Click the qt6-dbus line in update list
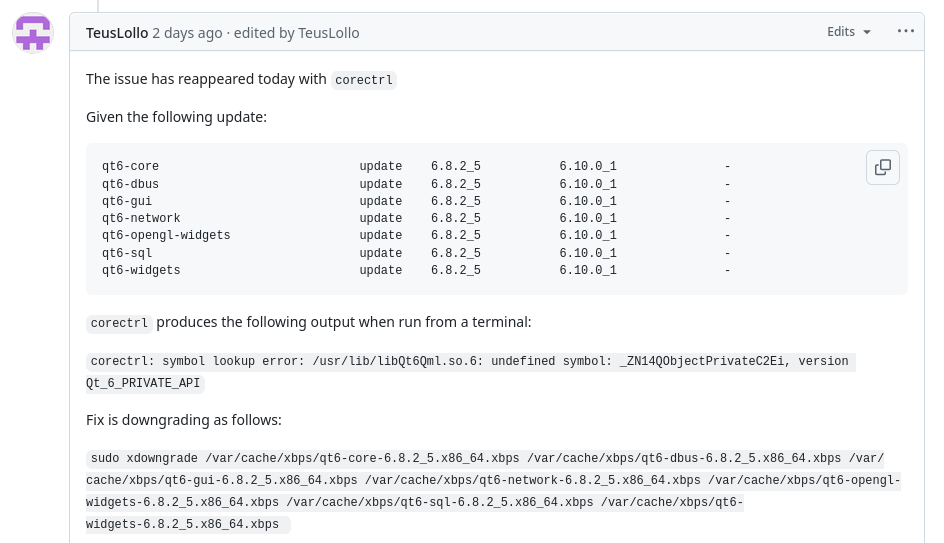This screenshot has width=944, height=543. pyautogui.click(x=130, y=185)
